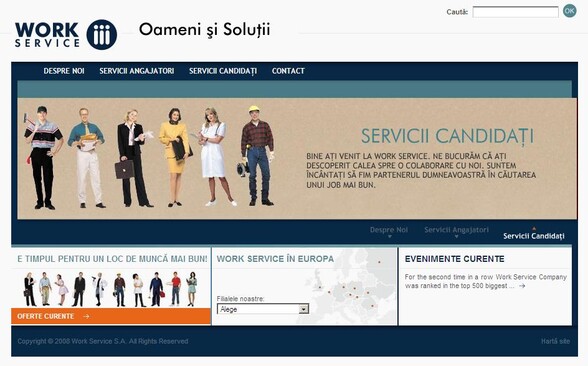Open the SERVICII CANDIDAŢI menu
Image resolution: width=588 pixels, height=366 pixels.
(223, 71)
